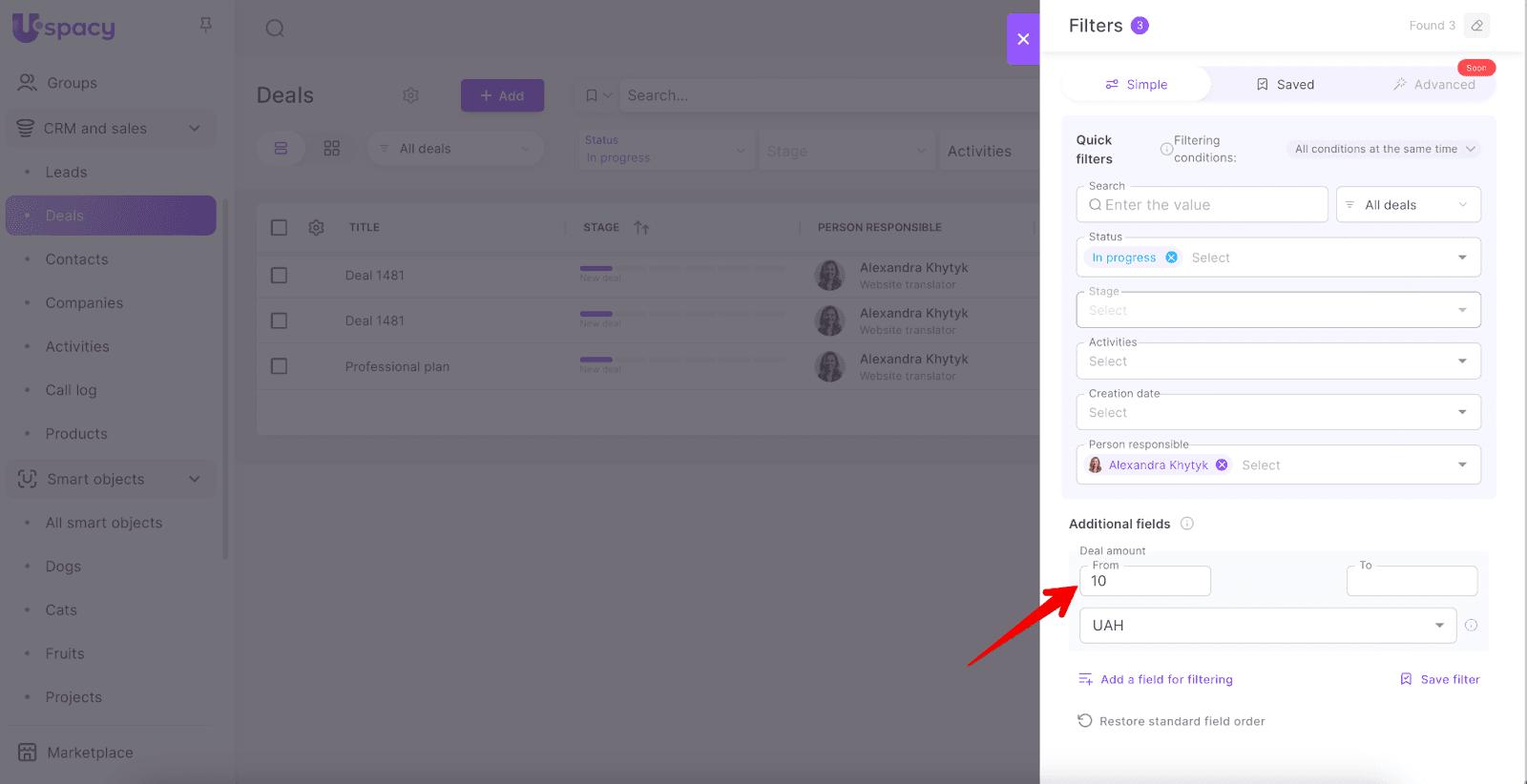Remove the In progress status chip

1171,258
